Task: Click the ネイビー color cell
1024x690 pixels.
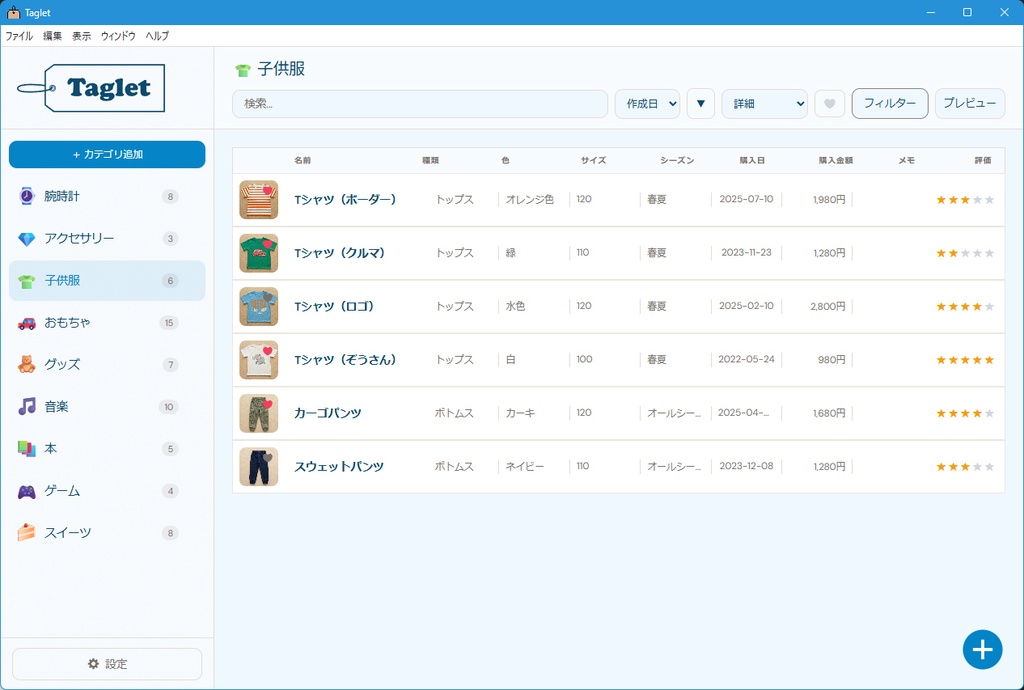Action: tap(524, 467)
